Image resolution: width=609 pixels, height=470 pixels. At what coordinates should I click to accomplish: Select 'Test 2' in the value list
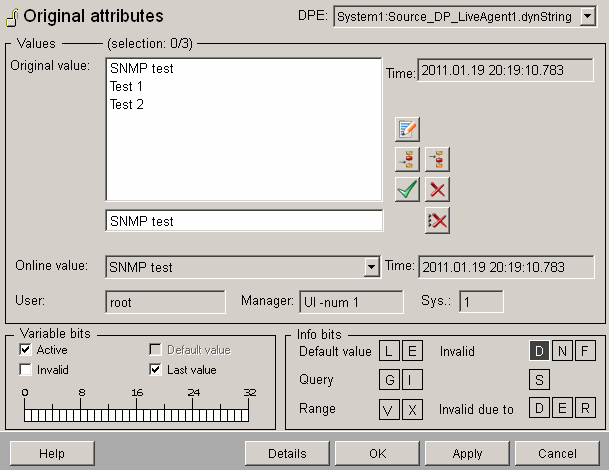tap(126, 104)
